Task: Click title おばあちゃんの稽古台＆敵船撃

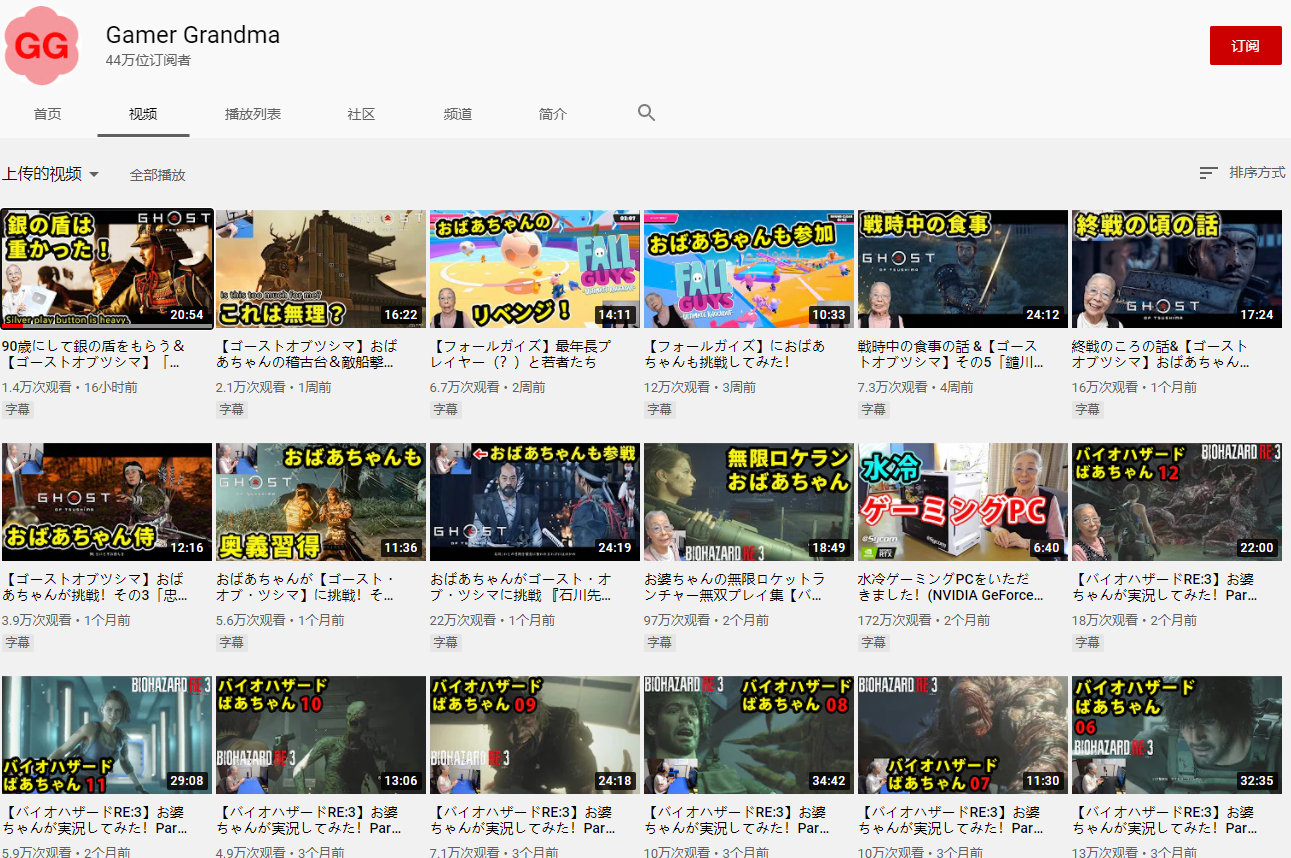Action: (306, 354)
